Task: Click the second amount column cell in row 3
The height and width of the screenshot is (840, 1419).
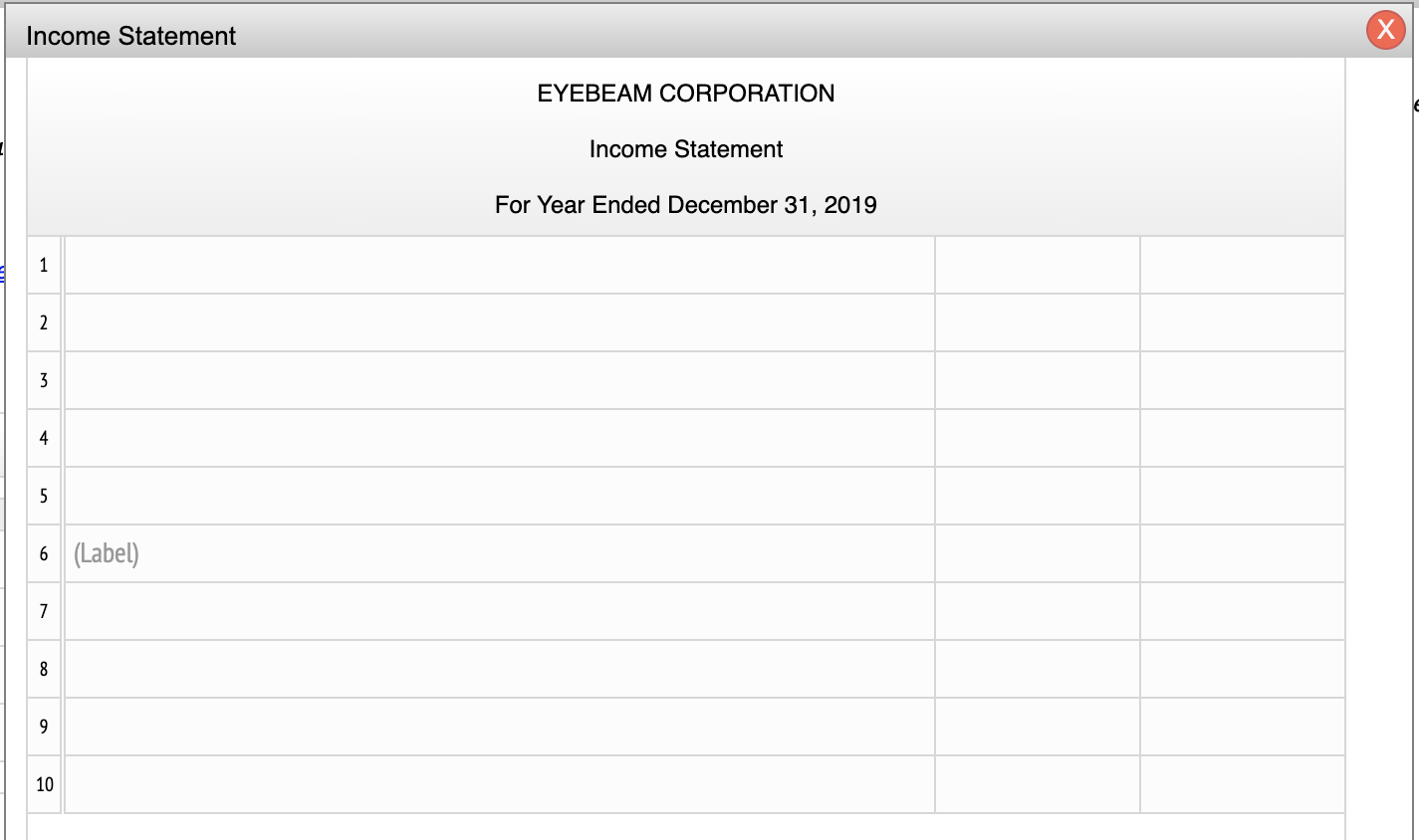Action: pos(1243,381)
